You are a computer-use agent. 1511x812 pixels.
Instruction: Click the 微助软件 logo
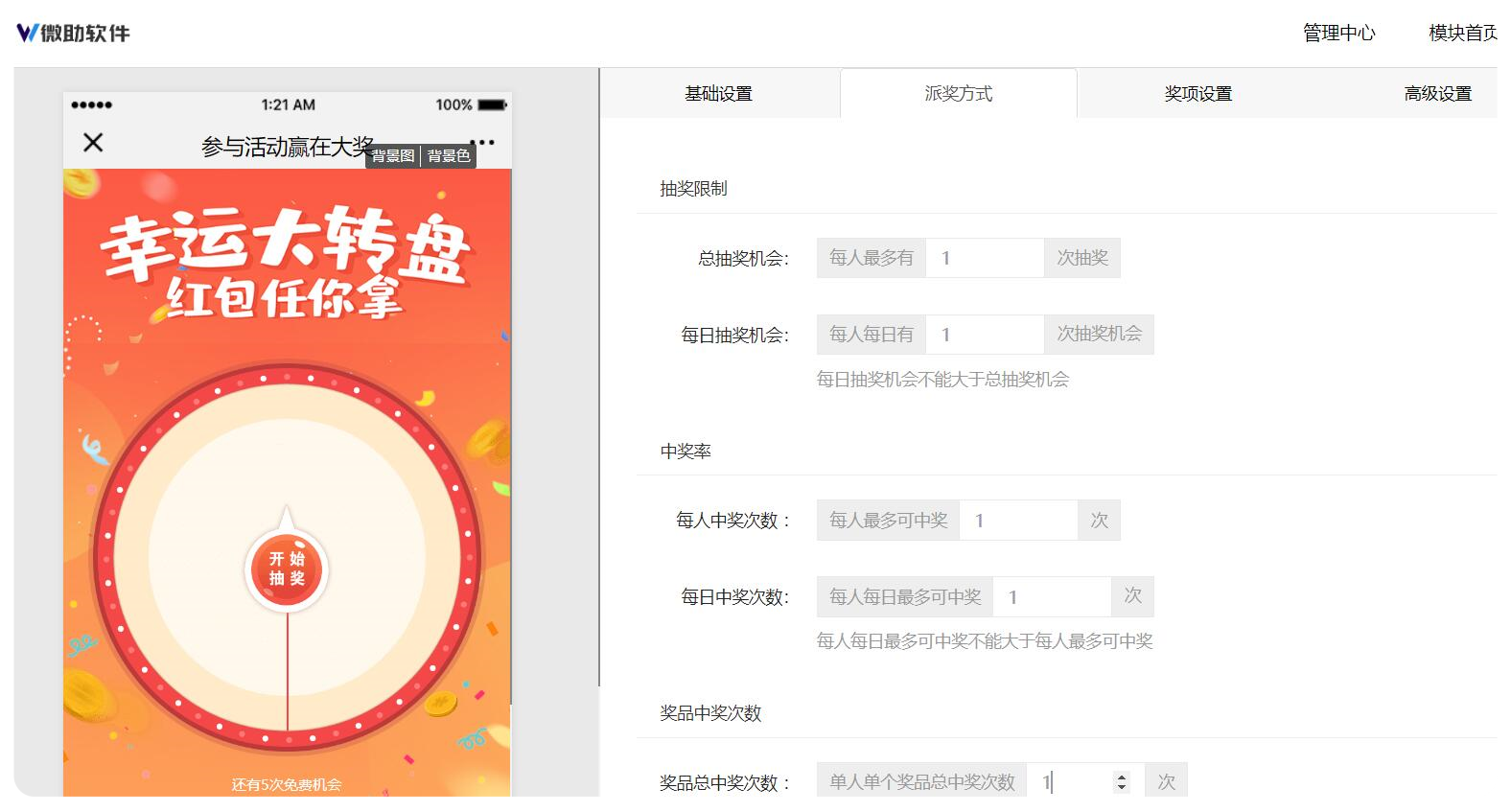coord(73,34)
